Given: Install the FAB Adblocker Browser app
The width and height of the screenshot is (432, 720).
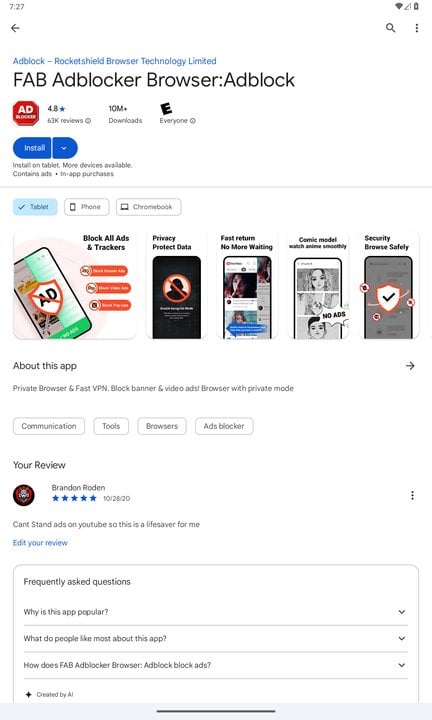Looking at the screenshot, I should tap(32, 148).
